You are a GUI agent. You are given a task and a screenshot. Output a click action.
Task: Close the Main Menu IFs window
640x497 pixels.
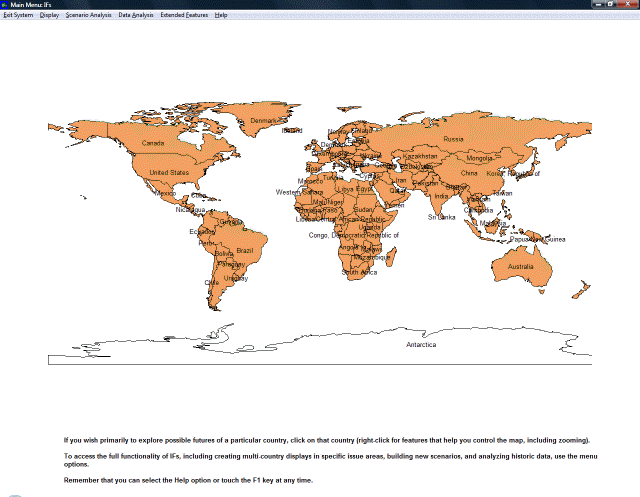(x=627, y=5)
